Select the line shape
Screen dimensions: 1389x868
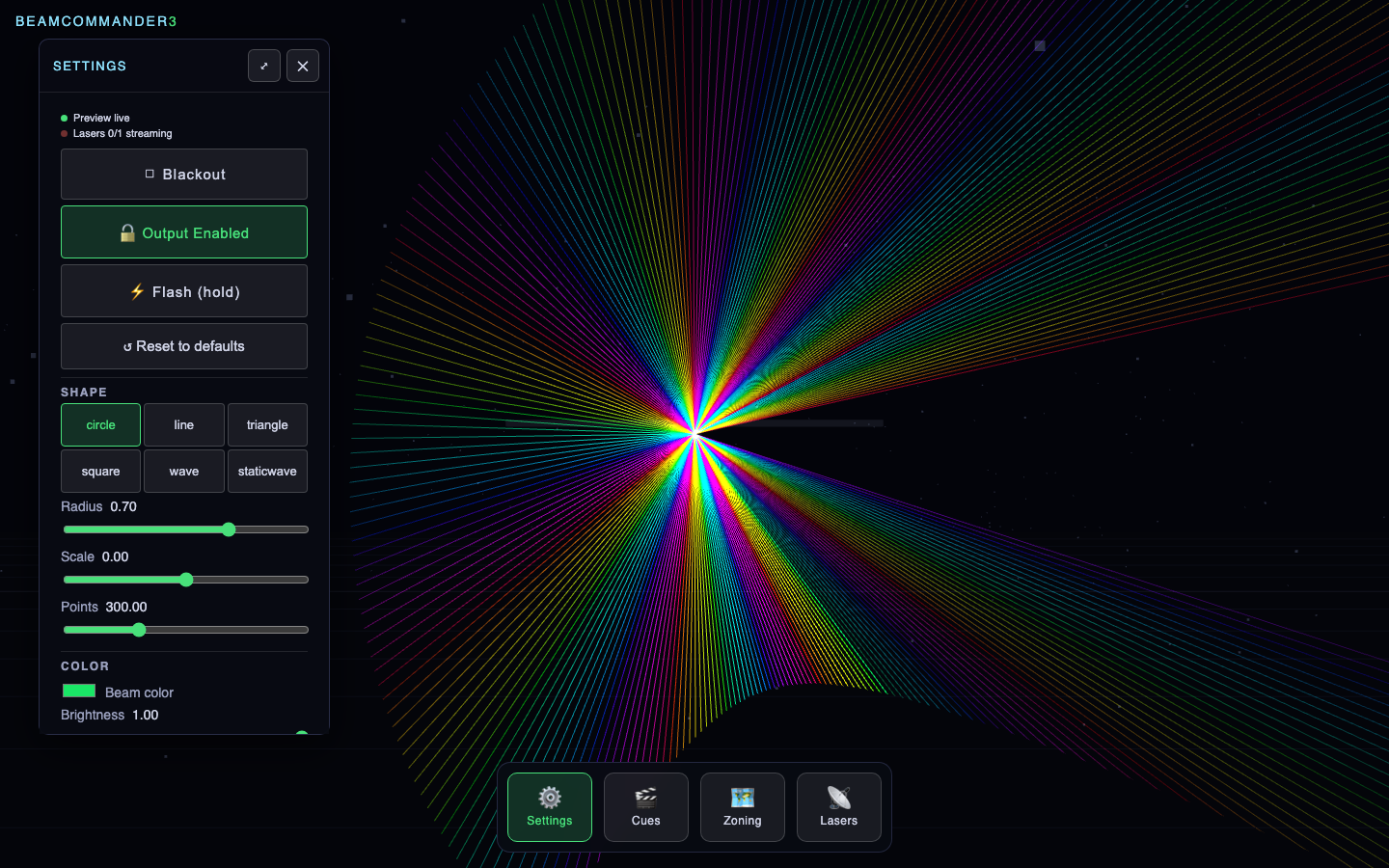tap(184, 425)
